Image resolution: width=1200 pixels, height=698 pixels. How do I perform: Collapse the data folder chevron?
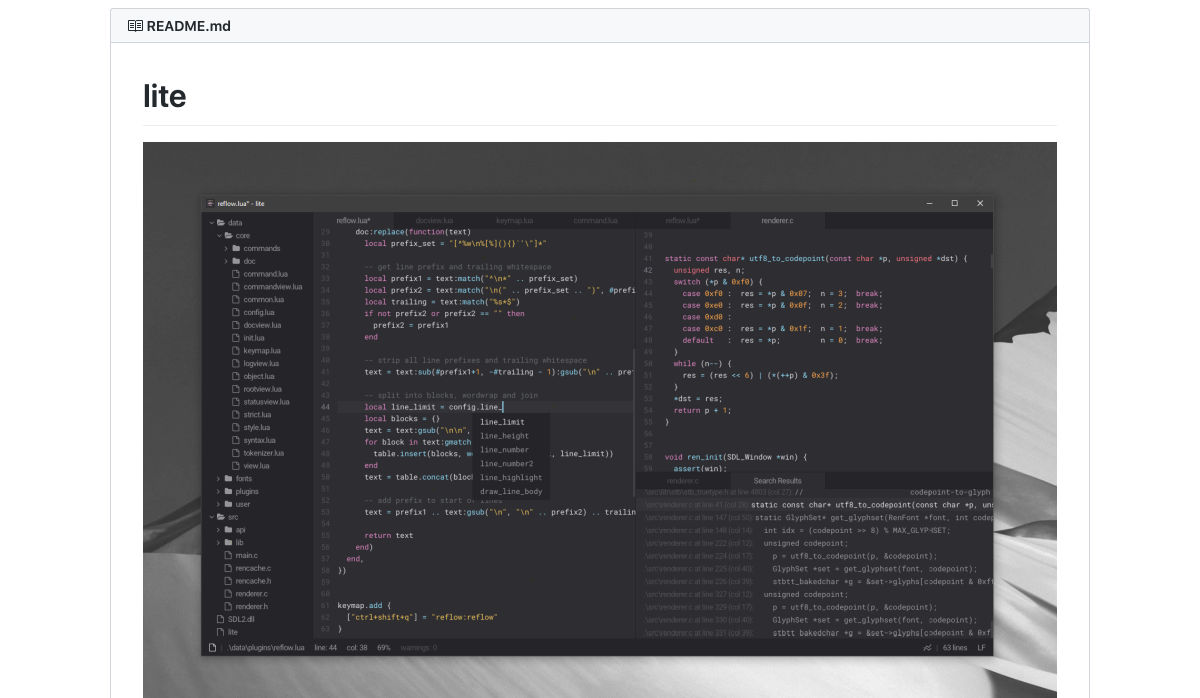[211, 223]
